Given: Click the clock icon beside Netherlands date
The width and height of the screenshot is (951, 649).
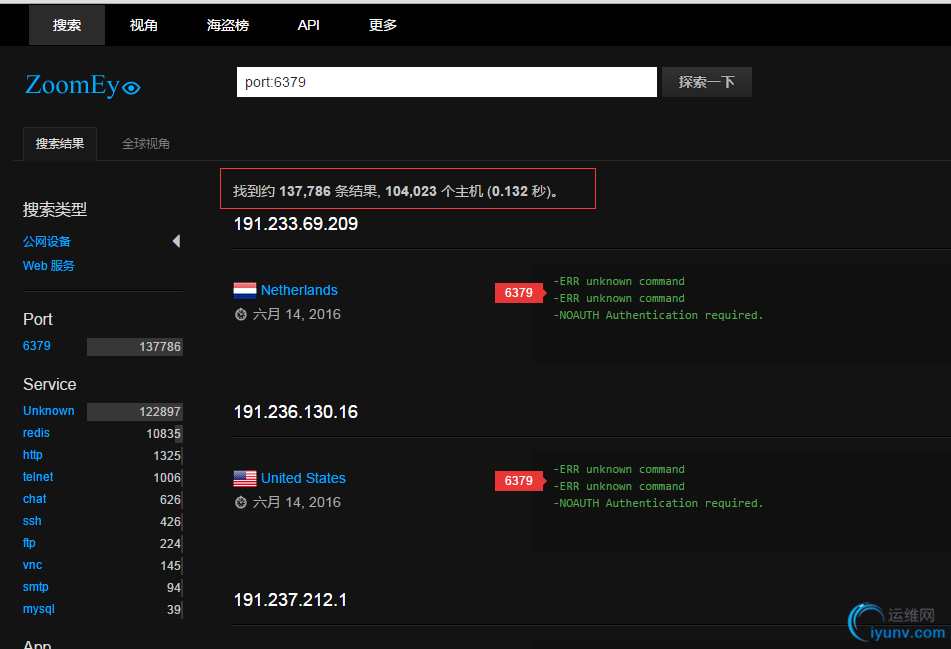Looking at the screenshot, I should coord(241,314).
